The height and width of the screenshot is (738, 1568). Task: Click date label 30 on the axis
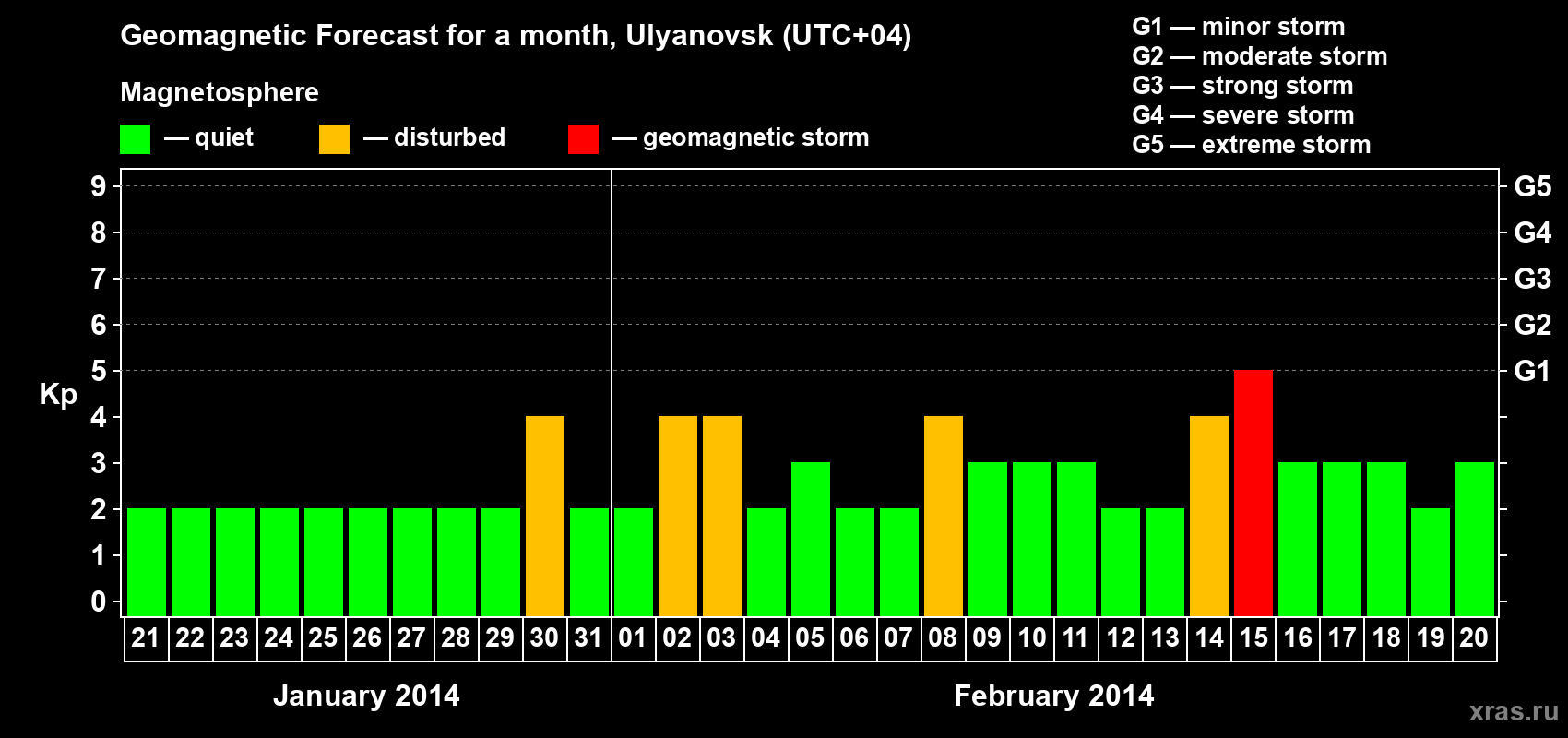[544, 637]
